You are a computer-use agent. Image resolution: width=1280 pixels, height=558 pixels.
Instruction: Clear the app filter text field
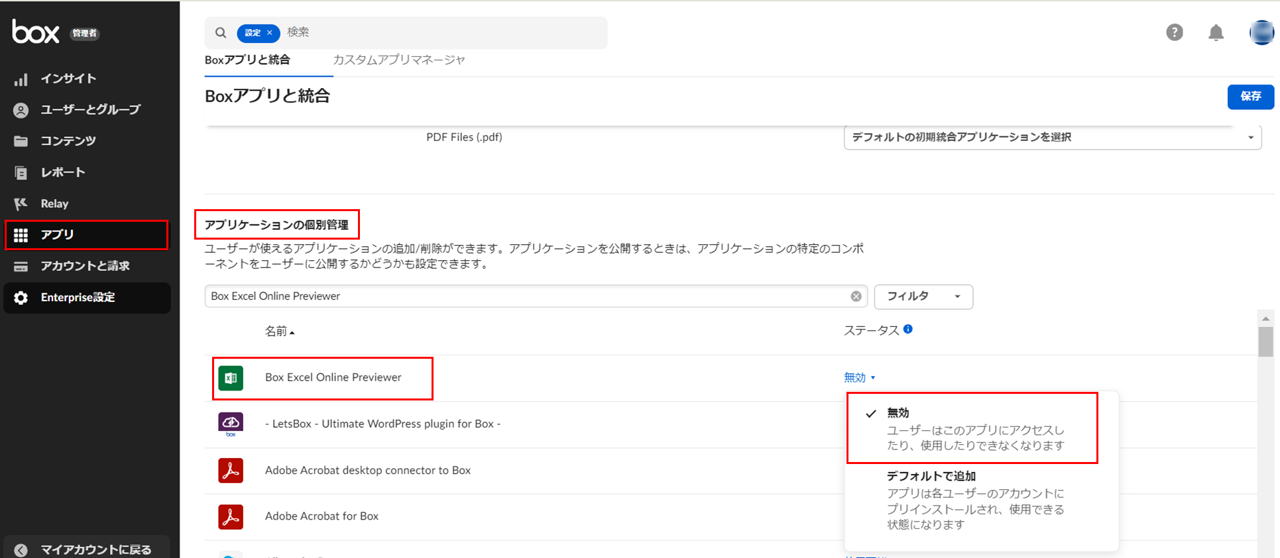(856, 296)
